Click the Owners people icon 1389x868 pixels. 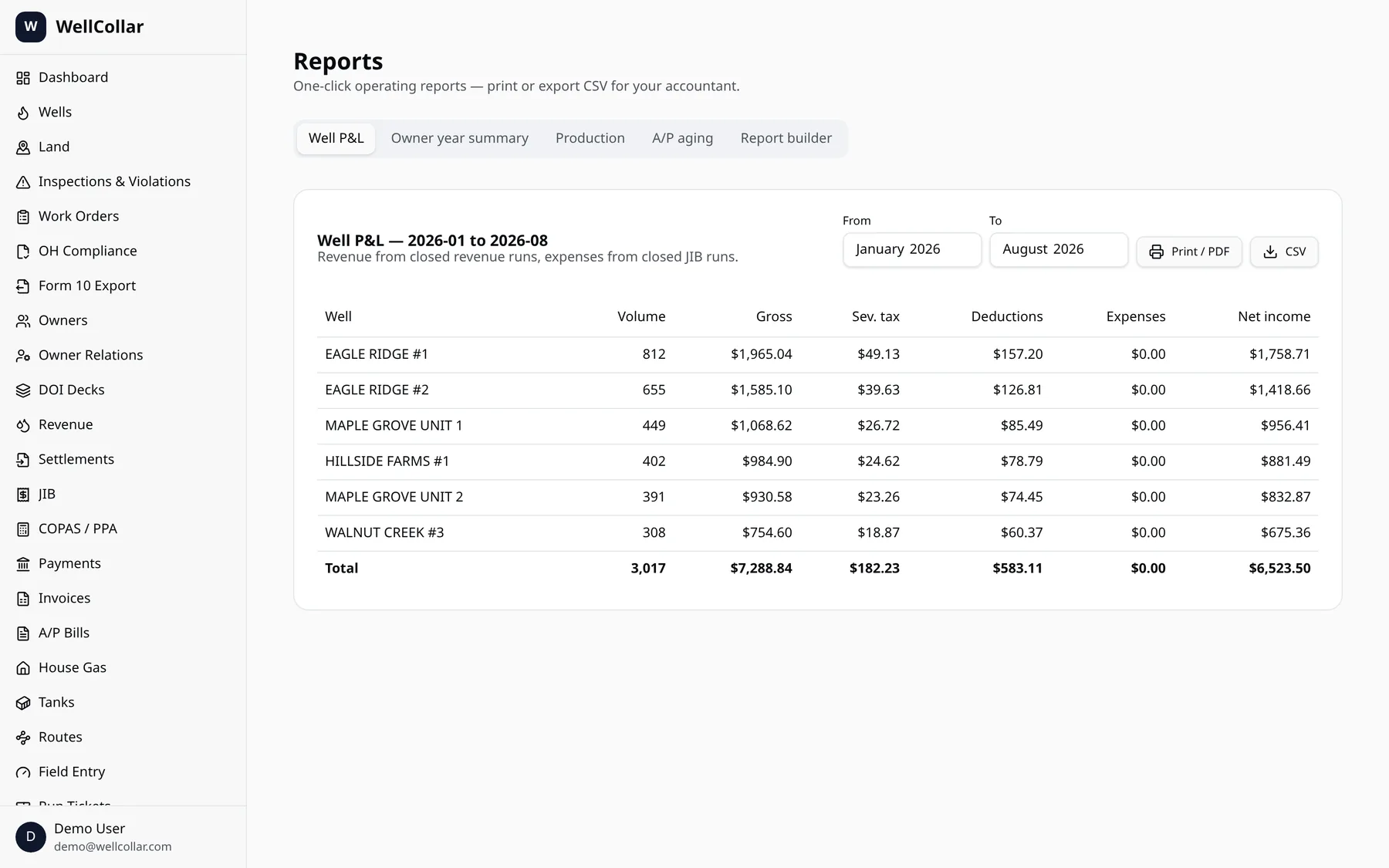click(x=23, y=321)
